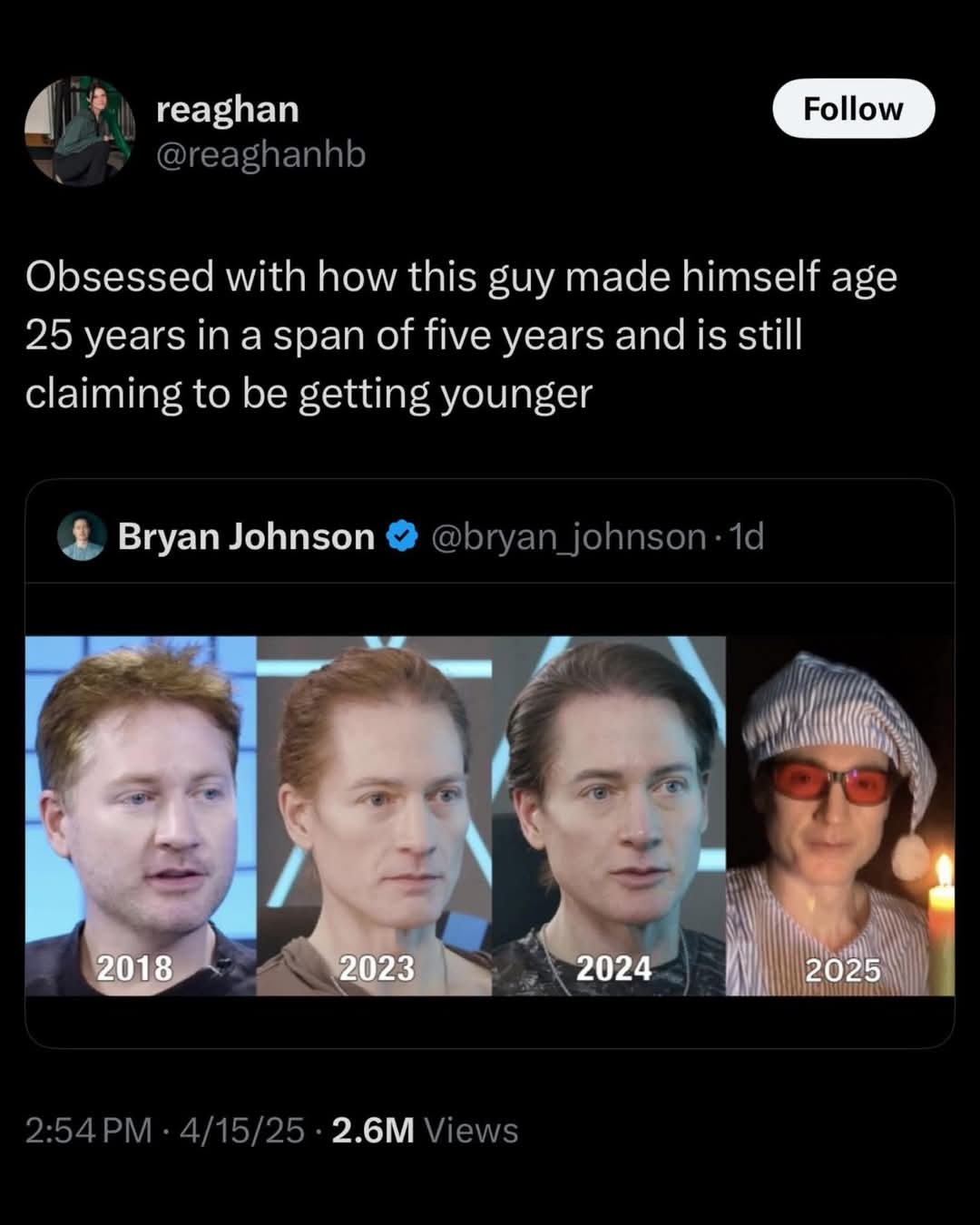Open the @bryan_johnson handle

coord(567,536)
